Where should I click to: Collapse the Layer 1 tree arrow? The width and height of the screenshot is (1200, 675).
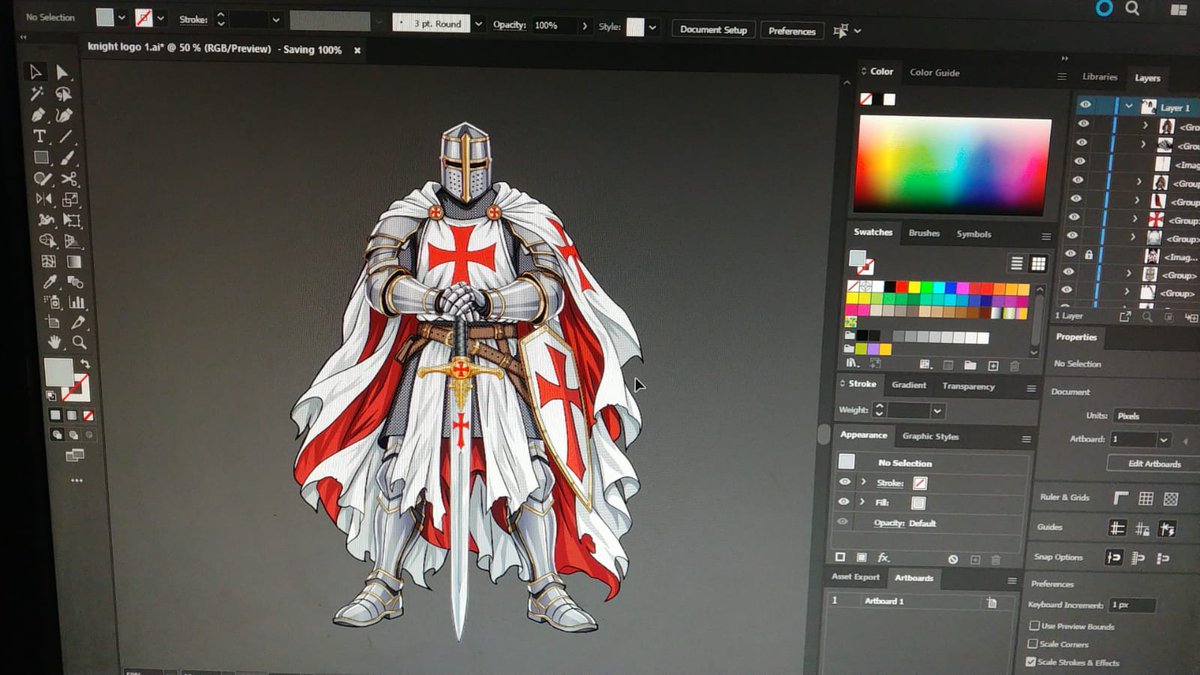(x=1129, y=106)
